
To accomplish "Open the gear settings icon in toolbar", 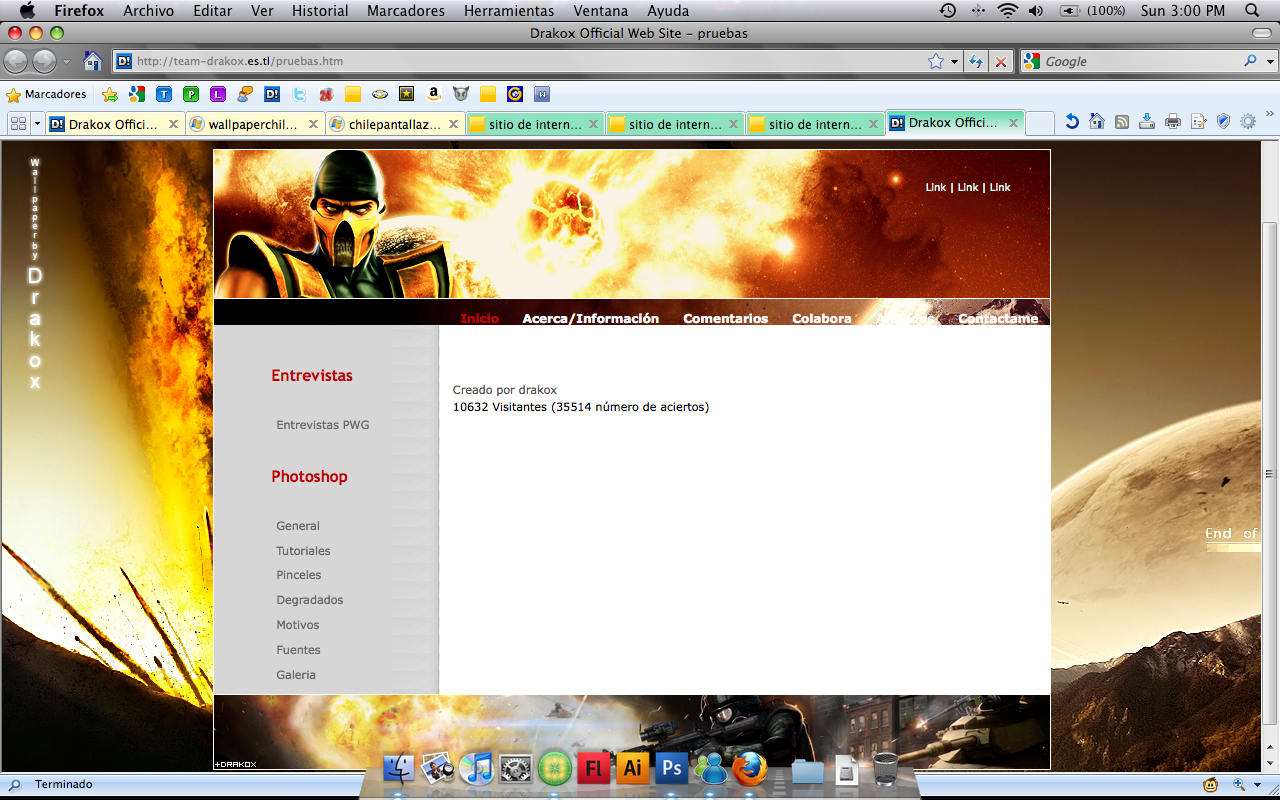I will (x=1248, y=122).
